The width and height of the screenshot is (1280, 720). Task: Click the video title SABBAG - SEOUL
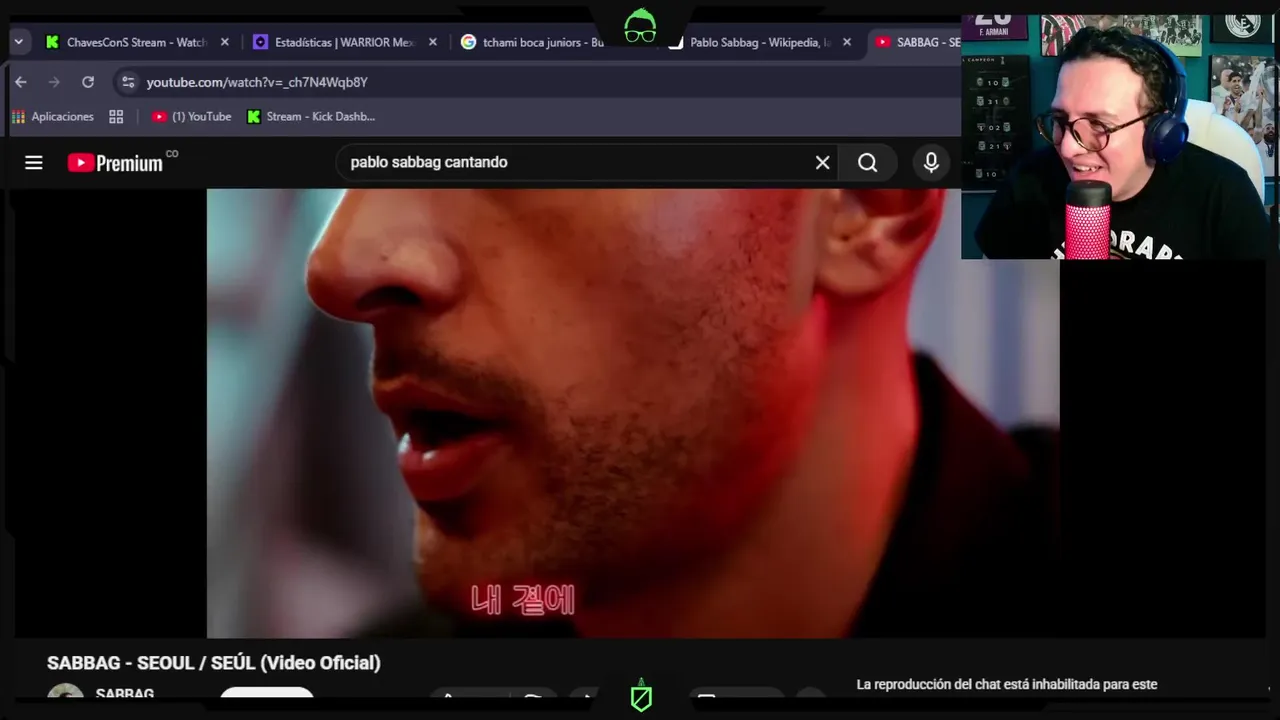tap(214, 663)
